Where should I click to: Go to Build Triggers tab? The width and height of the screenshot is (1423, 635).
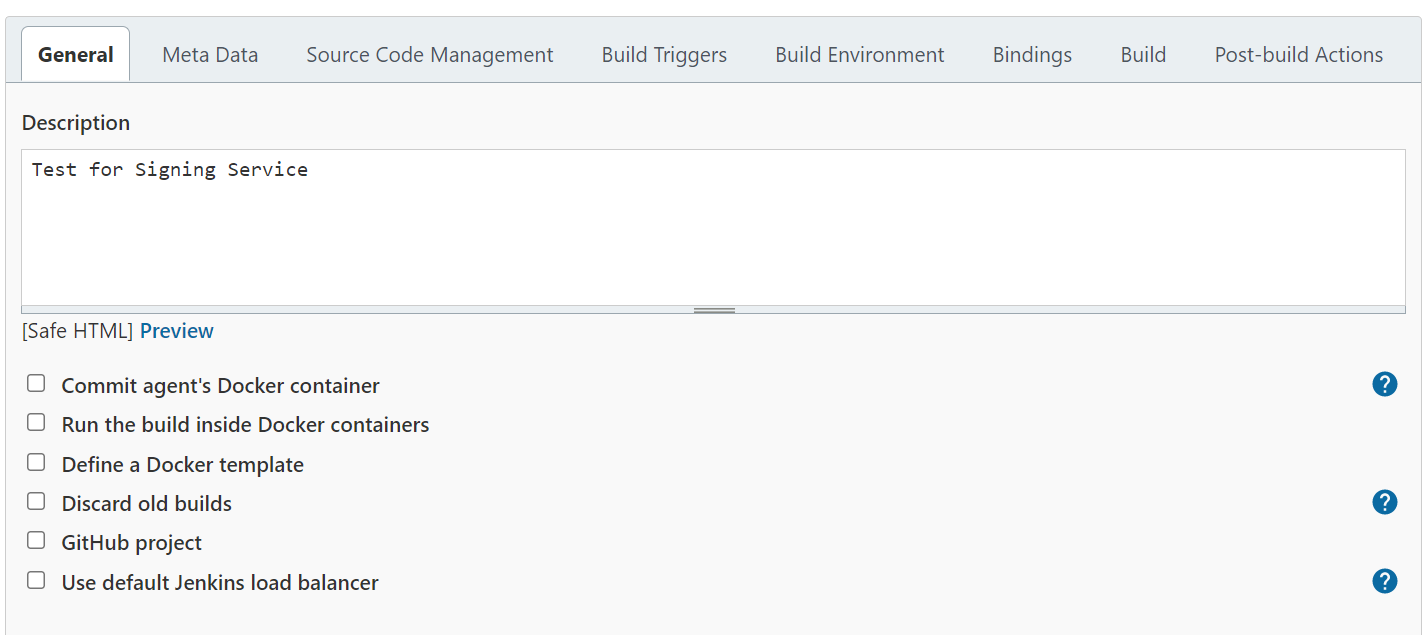coord(664,55)
